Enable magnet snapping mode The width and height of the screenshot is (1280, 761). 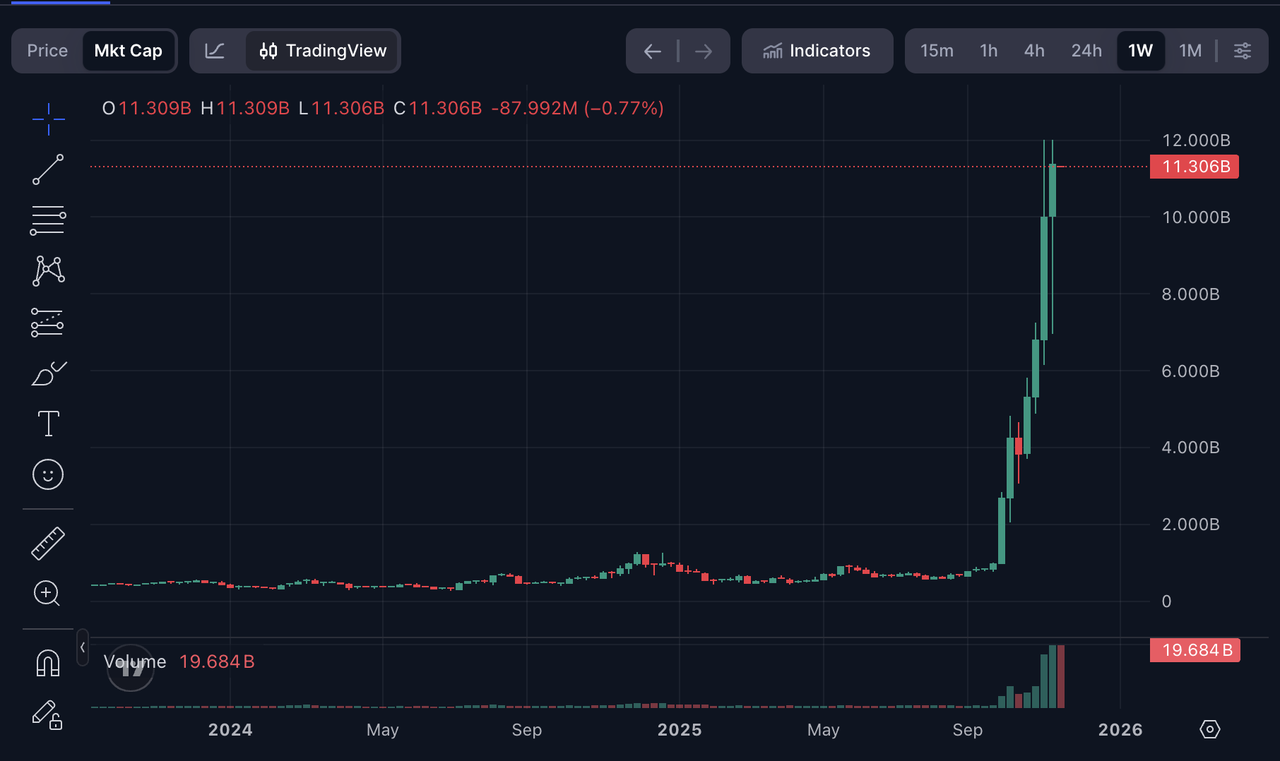[47, 662]
